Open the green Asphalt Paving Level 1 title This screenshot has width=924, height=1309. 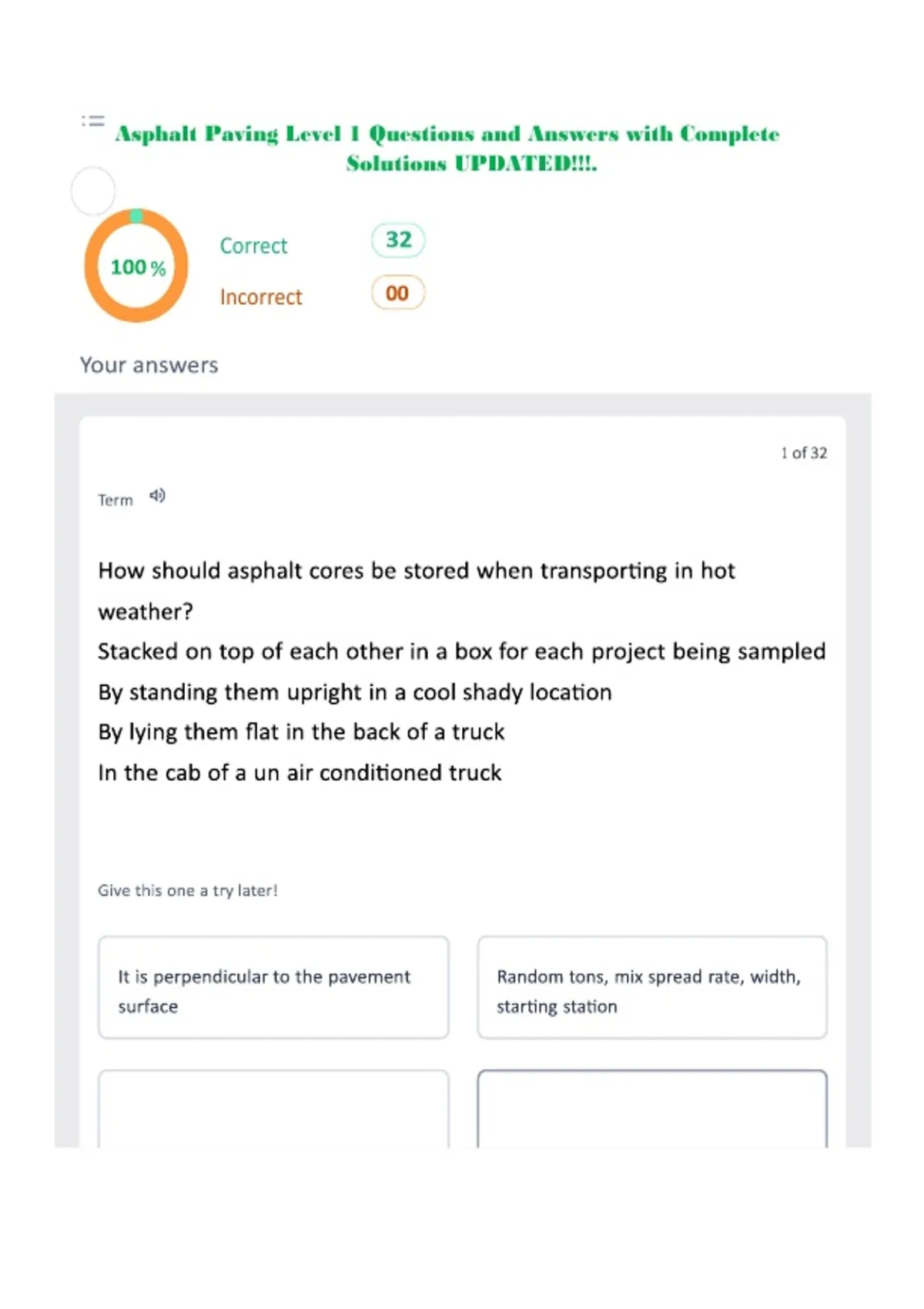click(447, 148)
